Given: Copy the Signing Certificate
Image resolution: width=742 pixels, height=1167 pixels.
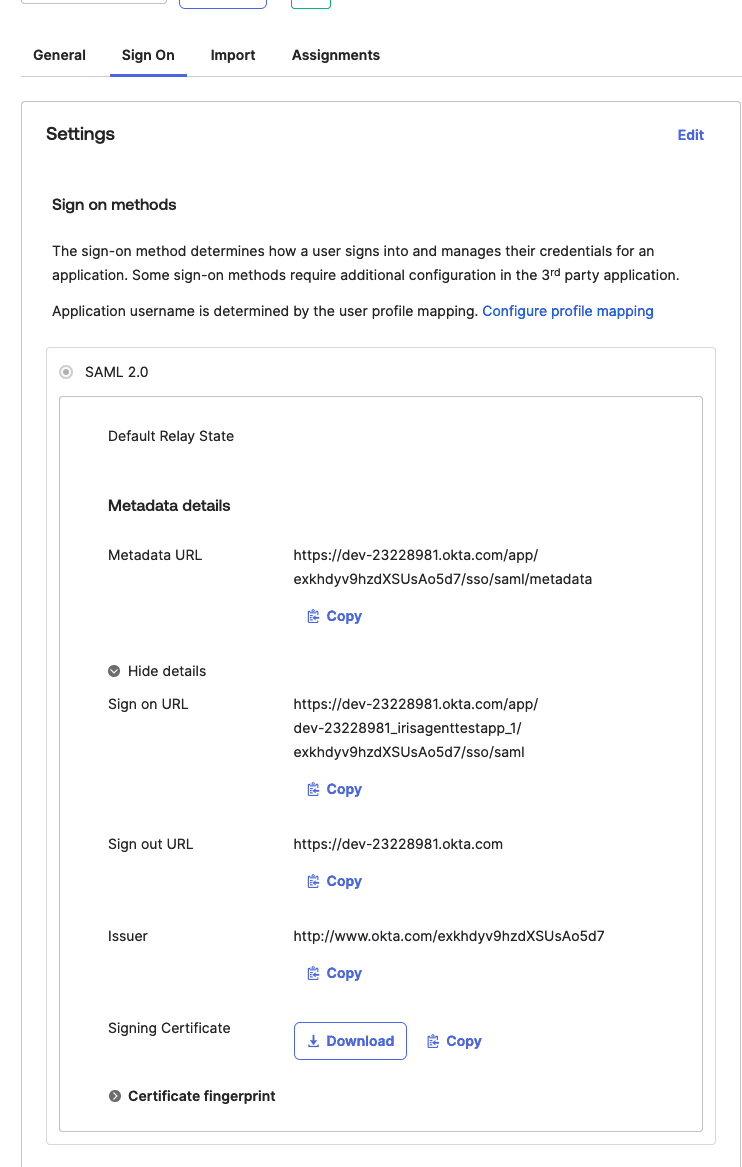Looking at the screenshot, I should coord(454,1041).
